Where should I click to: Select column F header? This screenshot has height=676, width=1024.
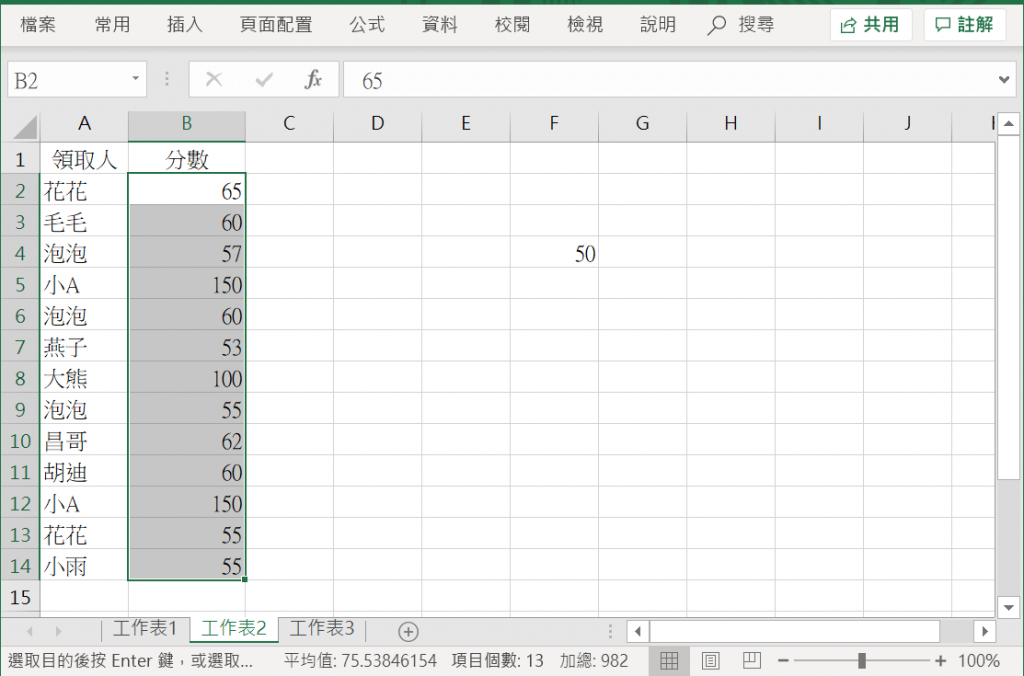tap(554, 123)
